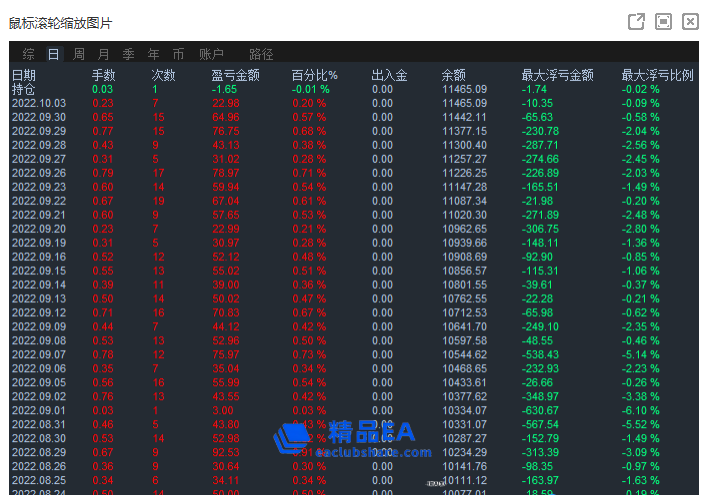The height and width of the screenshot is (495, 706).
Task: Click the 余额 column header
Action: (x=453, y=75)
